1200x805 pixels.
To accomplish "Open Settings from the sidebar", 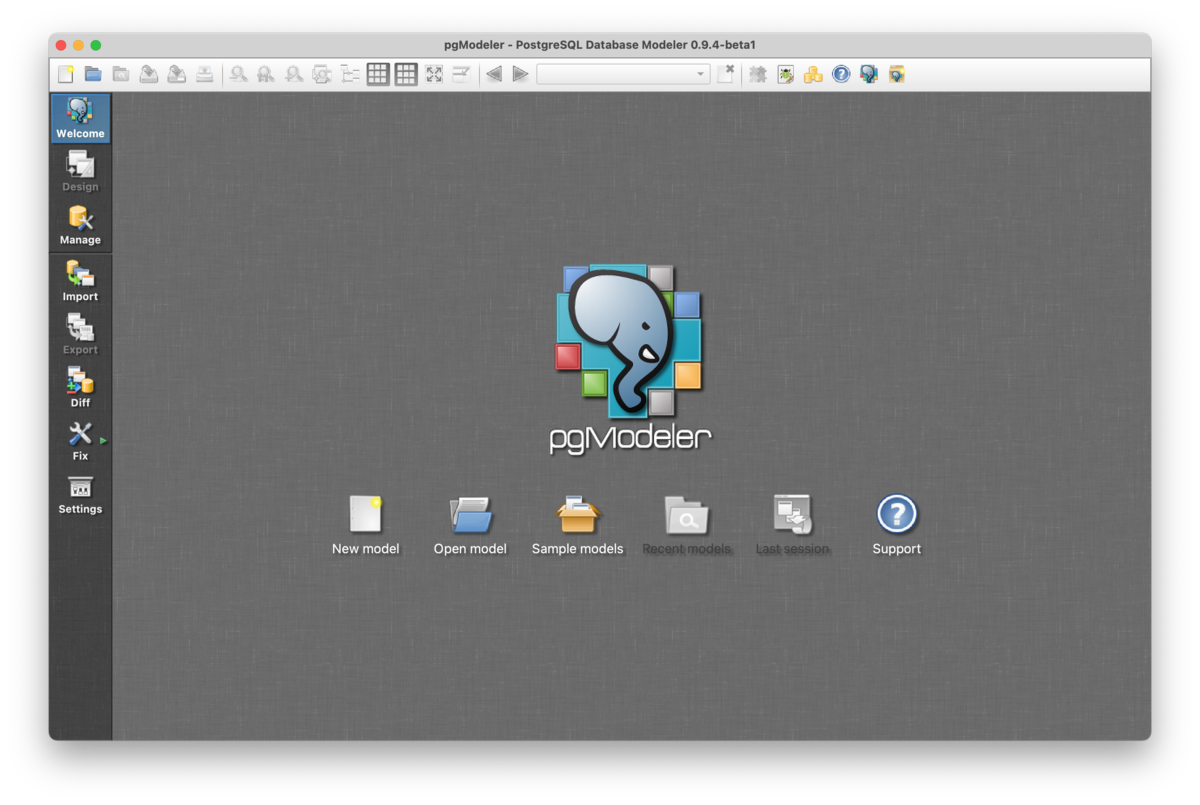I will coord(80,494).
